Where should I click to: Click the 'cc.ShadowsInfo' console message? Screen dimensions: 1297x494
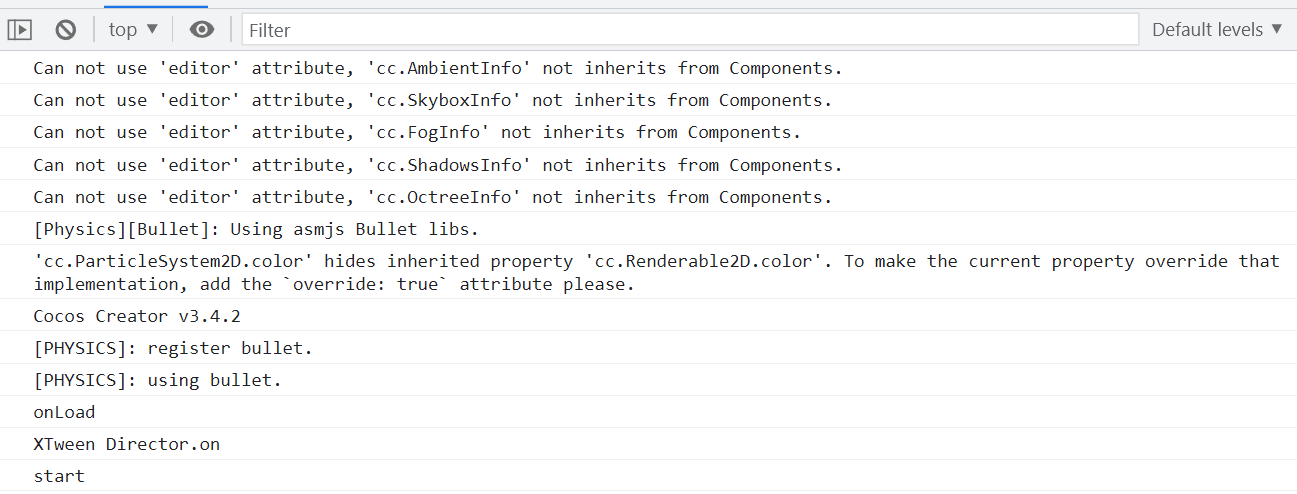(x=438, y=165)
